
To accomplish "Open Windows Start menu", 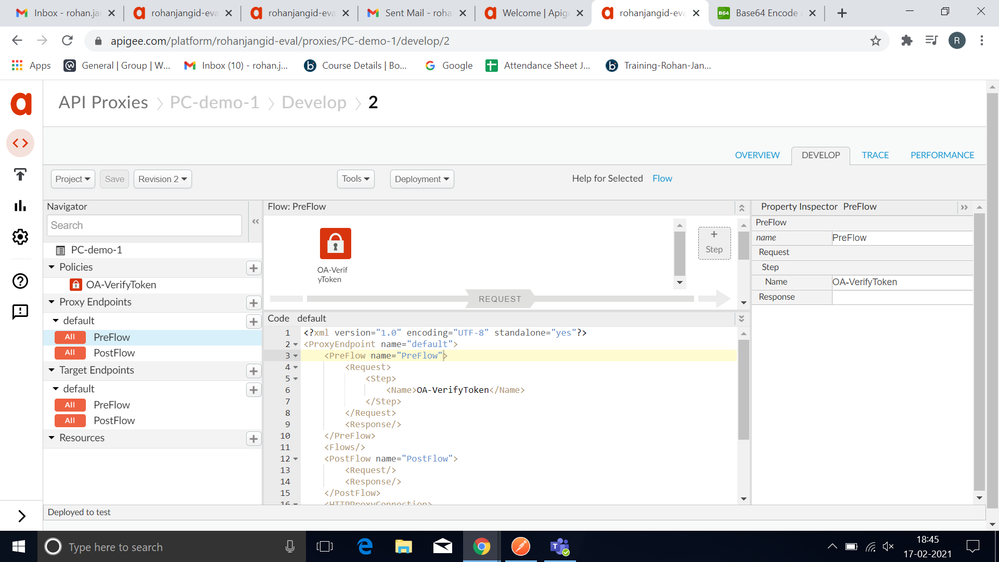I will 18,547.
